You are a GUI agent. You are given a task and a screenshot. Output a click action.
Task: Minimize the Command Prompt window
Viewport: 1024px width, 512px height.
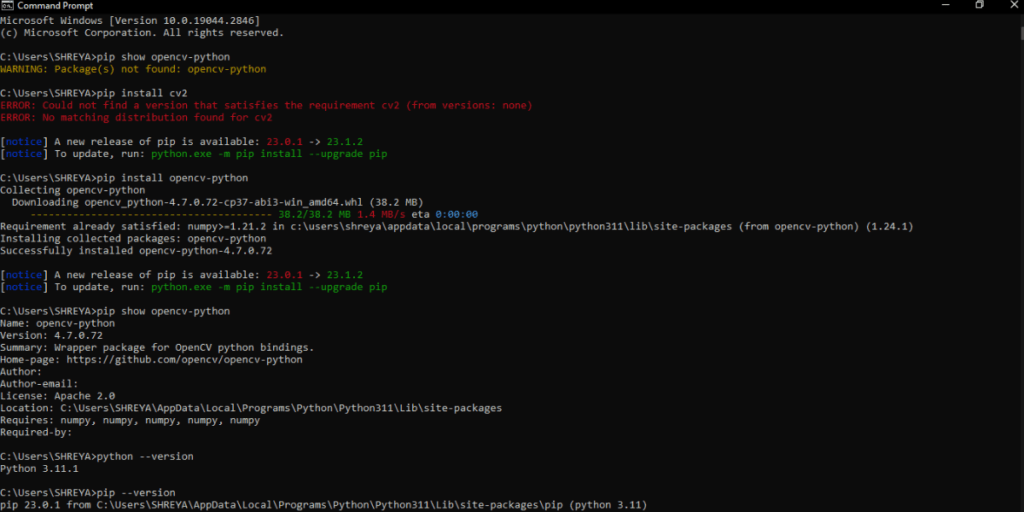[946, 5]
